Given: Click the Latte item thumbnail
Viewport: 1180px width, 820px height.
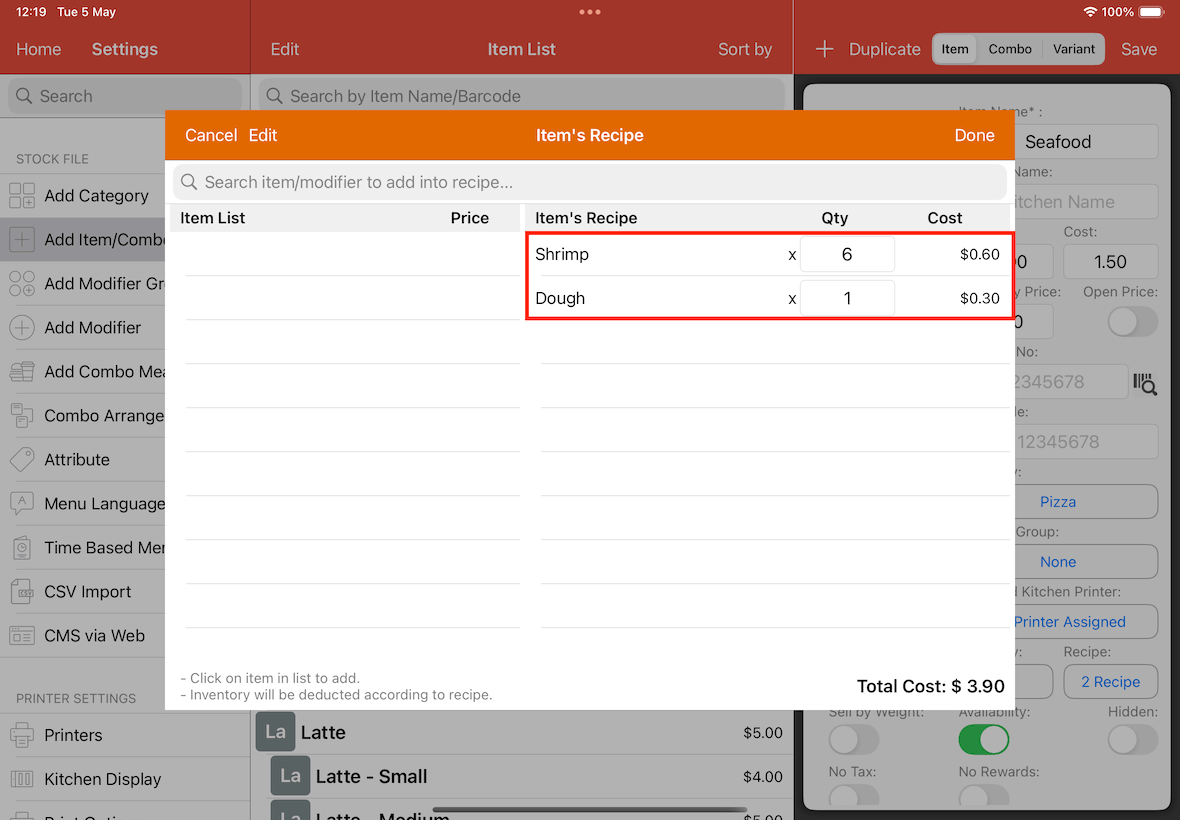Looking at the screenshot, I should (x=275, y=732).
